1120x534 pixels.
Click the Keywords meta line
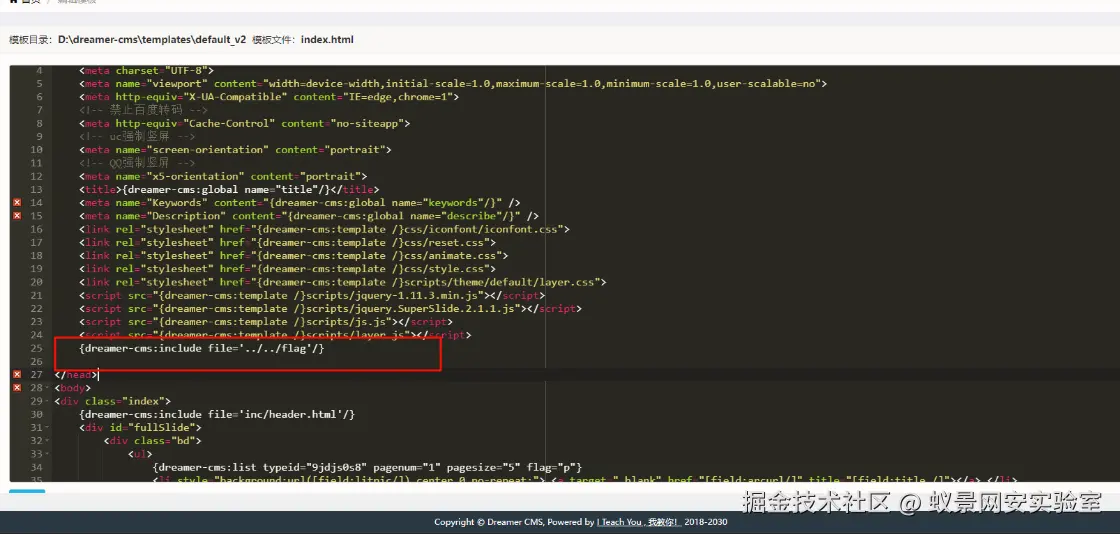pos(299,203)
